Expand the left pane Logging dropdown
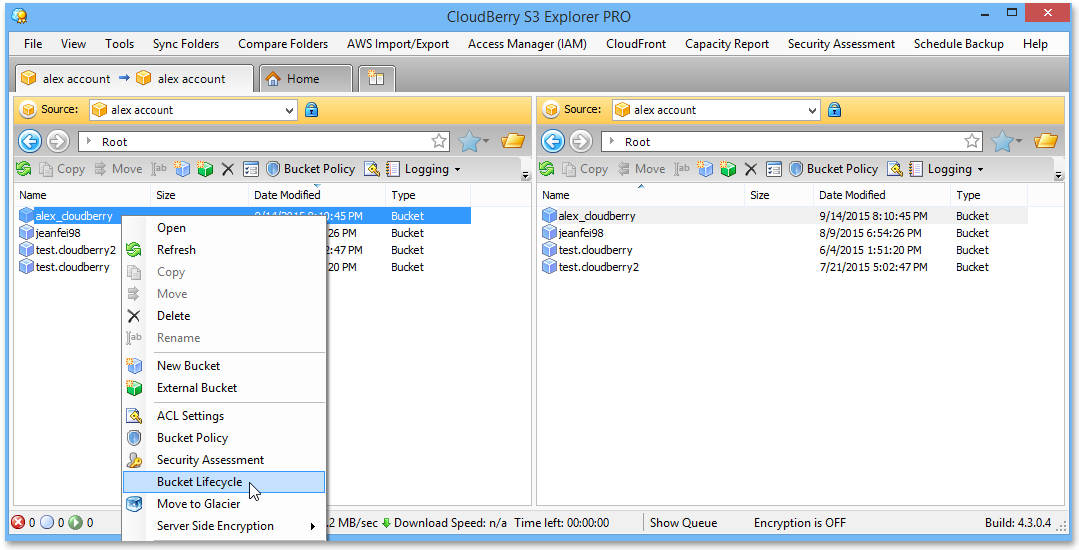1079x550 pixels. click(x=458, y=169)
